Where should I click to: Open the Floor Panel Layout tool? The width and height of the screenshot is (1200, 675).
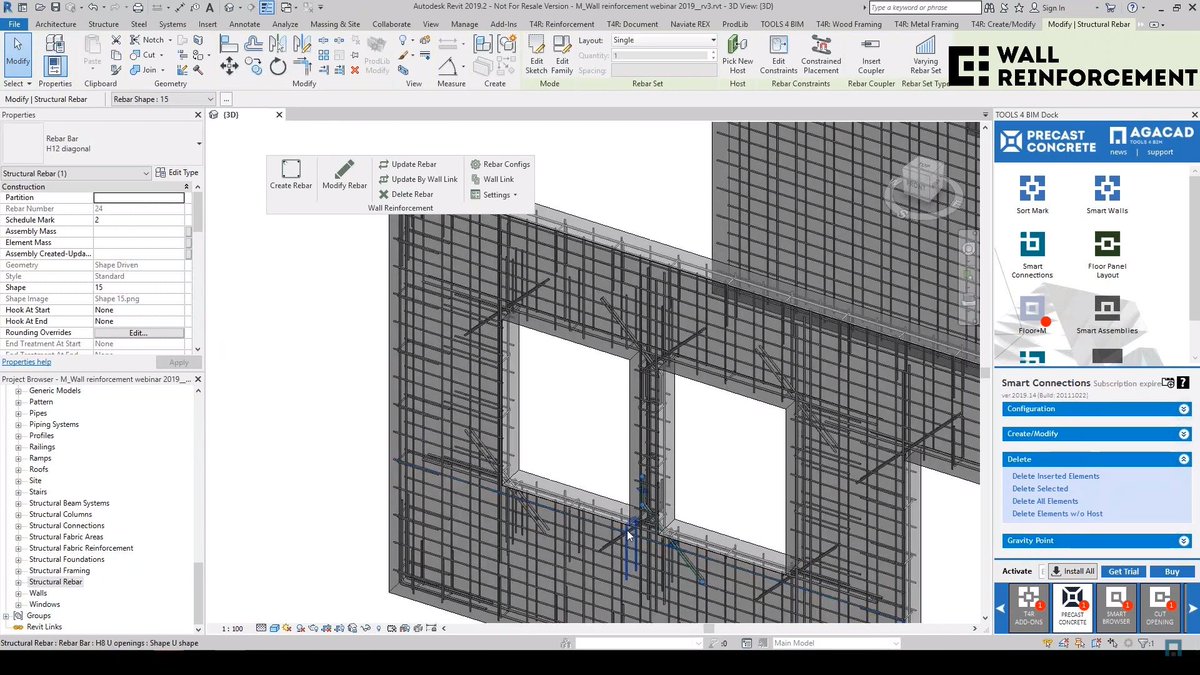1107,255
